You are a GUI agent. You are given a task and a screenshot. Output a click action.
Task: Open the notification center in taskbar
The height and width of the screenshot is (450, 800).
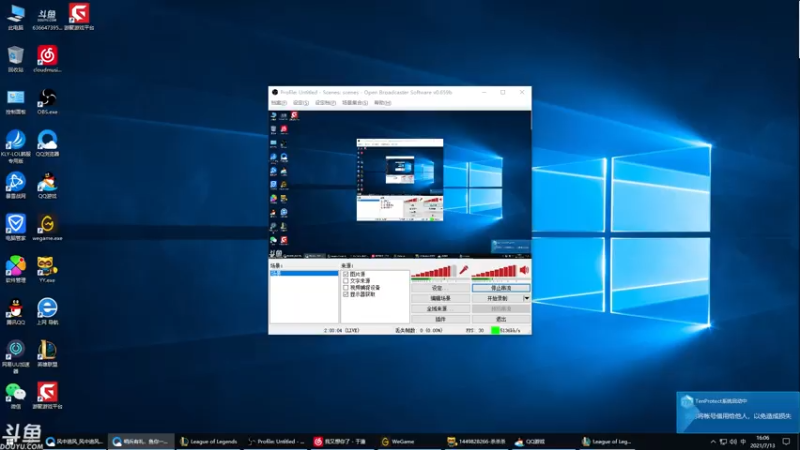point(786,441)
